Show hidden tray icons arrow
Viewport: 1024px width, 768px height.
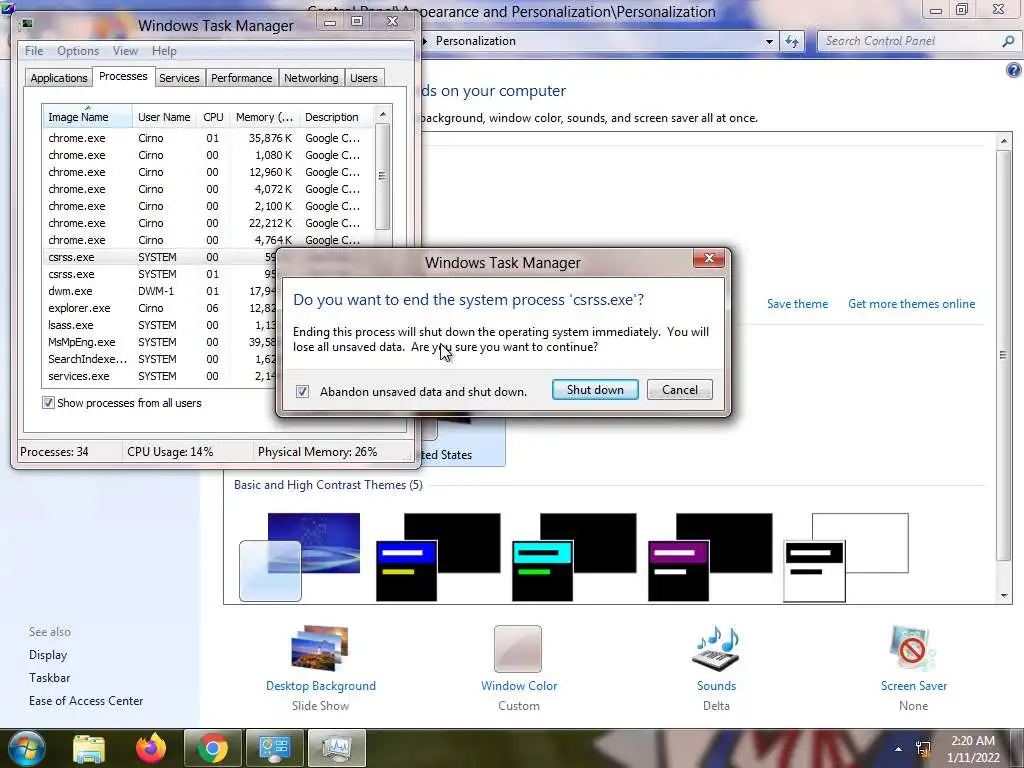[x=898, y=749]
